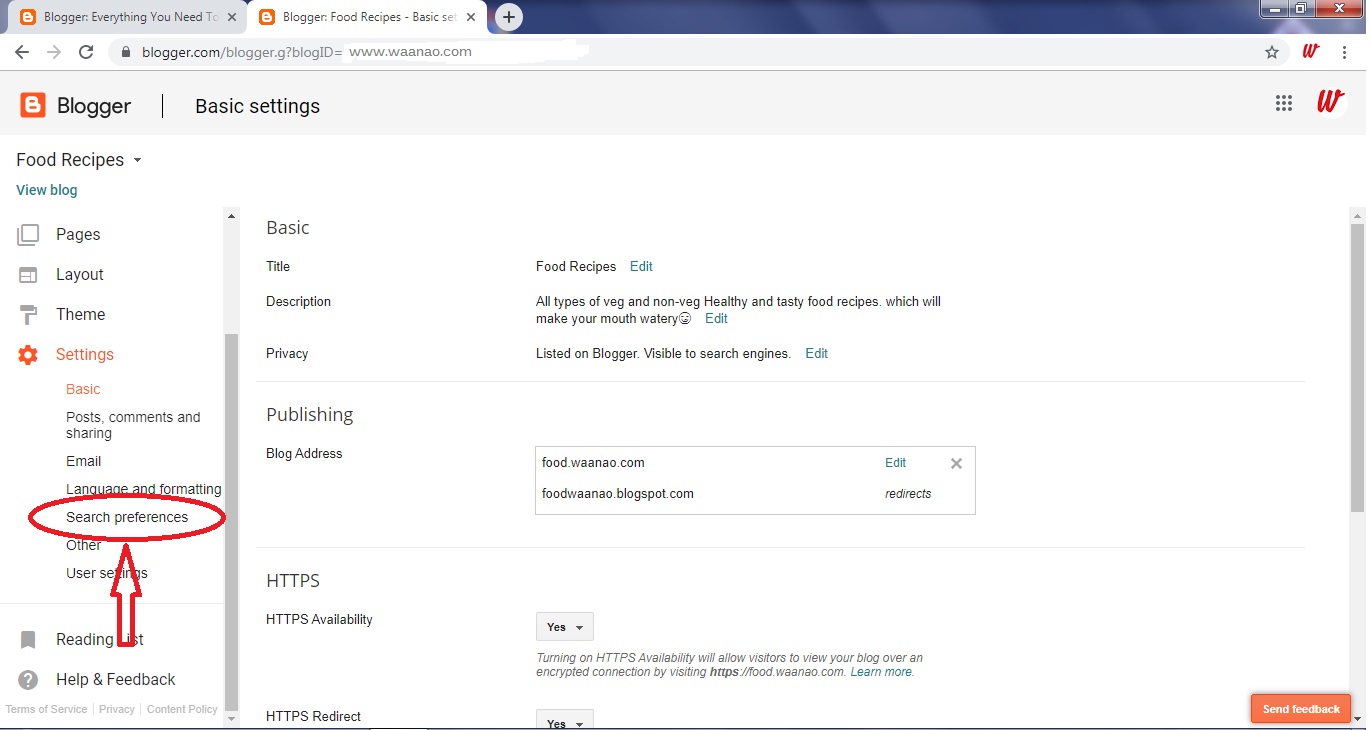Open a new browser tab with plus
The image size is (1370, 730).
click(509, 17)
